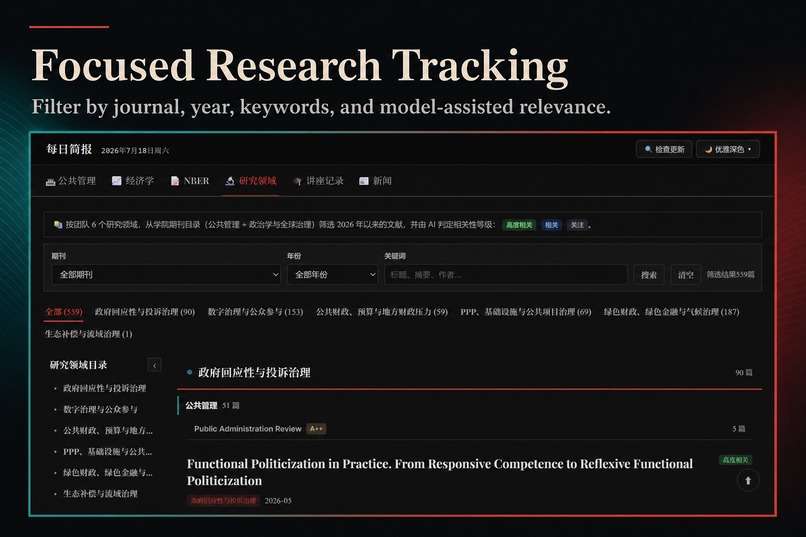Click the back-to-top arrow button
The width and height of the screenshot is (806, 537).
[x=748, y=480]
